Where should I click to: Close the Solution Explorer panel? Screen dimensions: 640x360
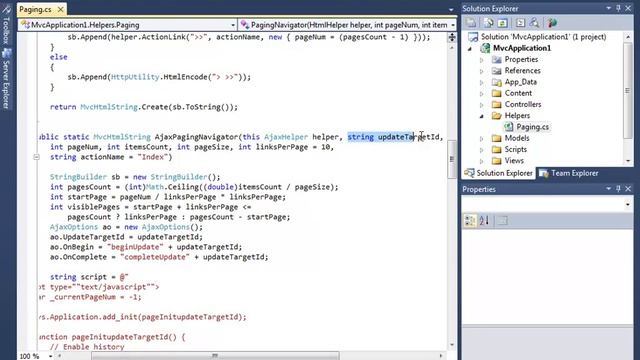(x=628, y=8)
